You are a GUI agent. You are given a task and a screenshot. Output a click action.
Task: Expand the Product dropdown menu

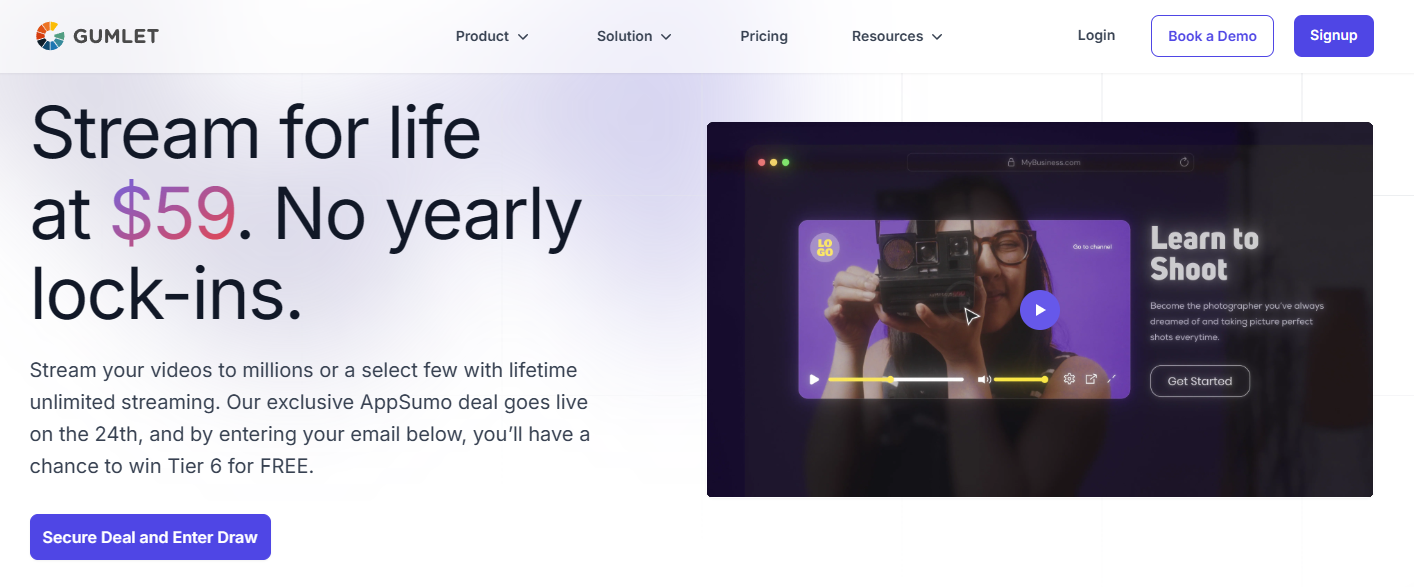492,36
